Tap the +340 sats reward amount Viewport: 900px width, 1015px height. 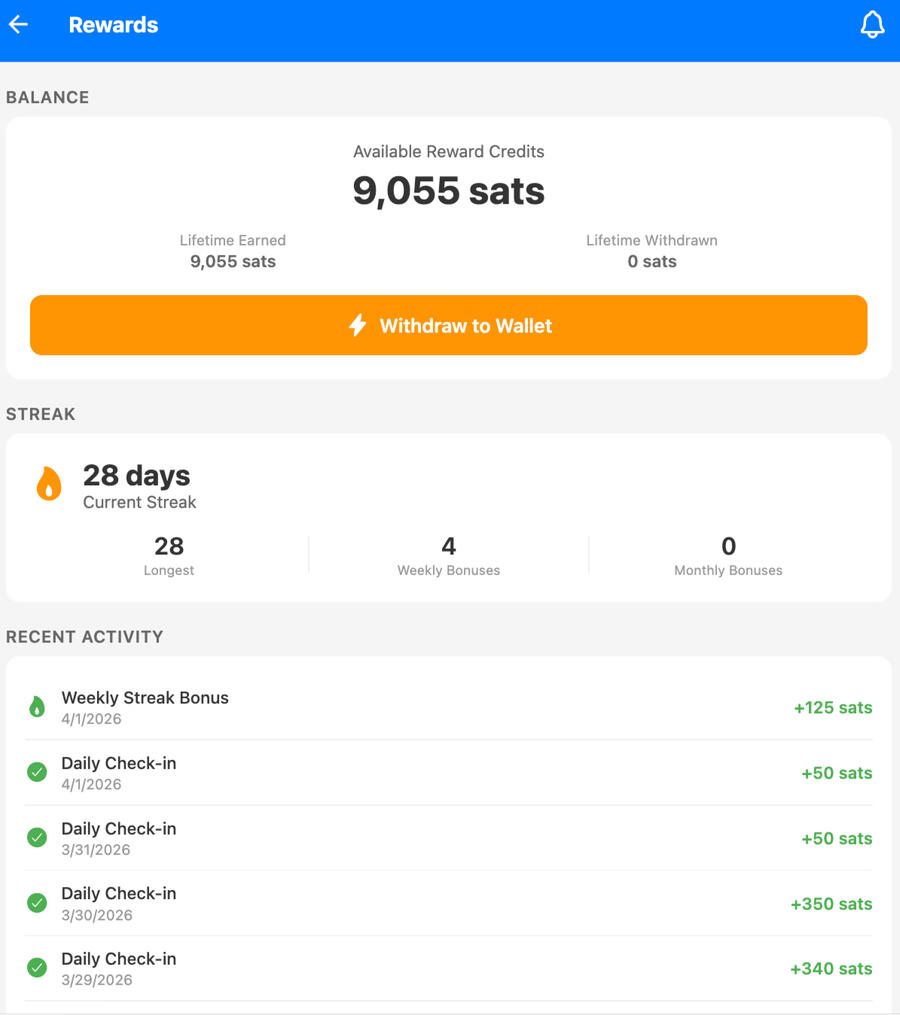point(831,969)
